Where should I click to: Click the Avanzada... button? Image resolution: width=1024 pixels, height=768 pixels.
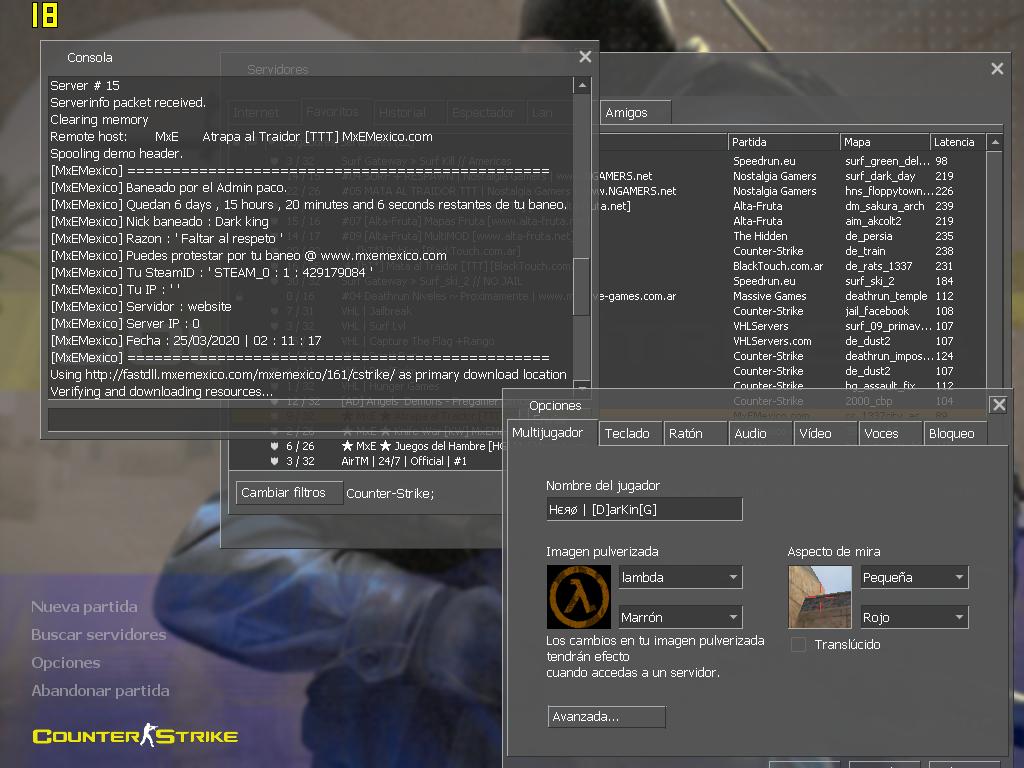[x=607, y=716]
